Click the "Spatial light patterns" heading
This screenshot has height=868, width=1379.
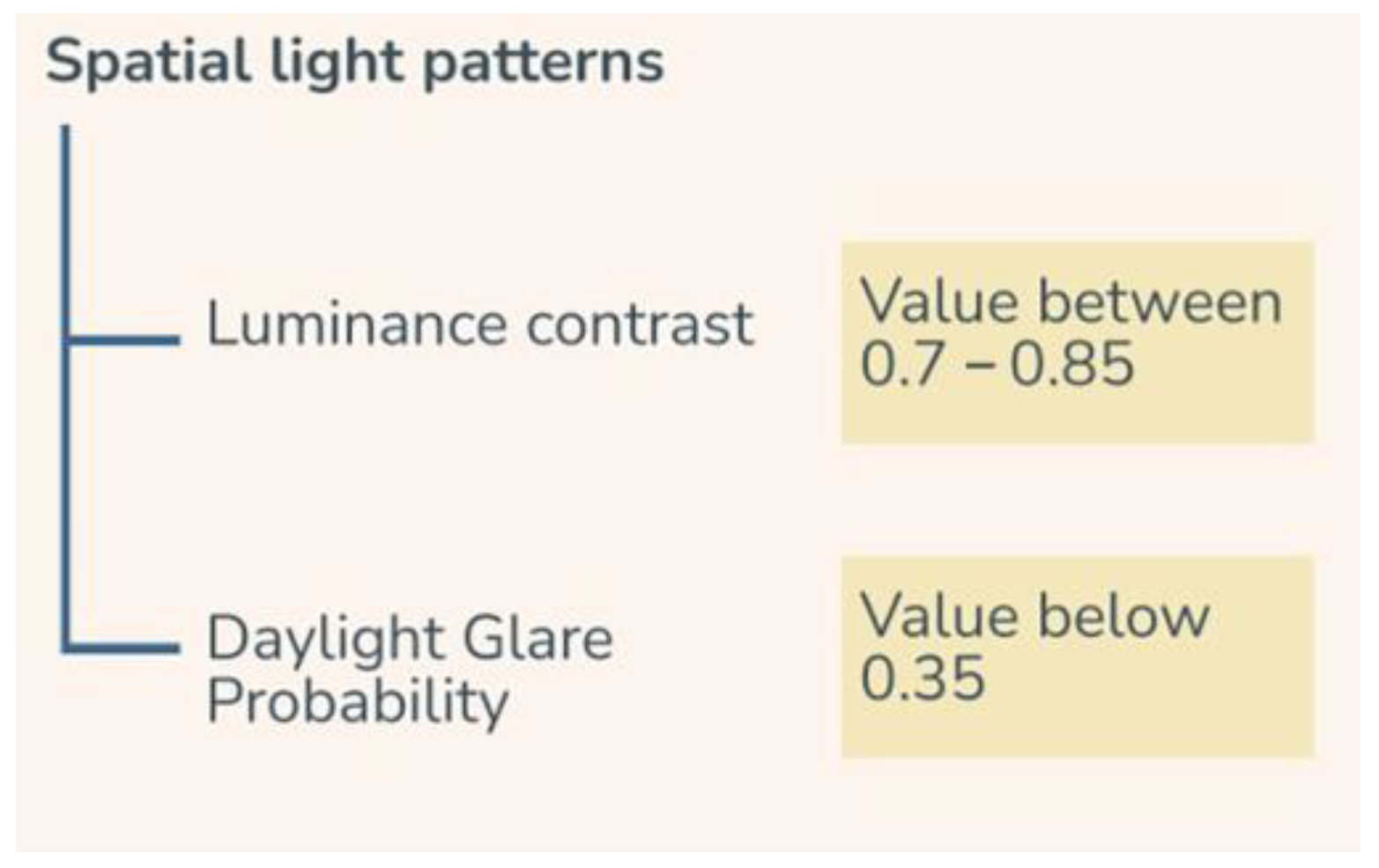(x=354, y=63)
